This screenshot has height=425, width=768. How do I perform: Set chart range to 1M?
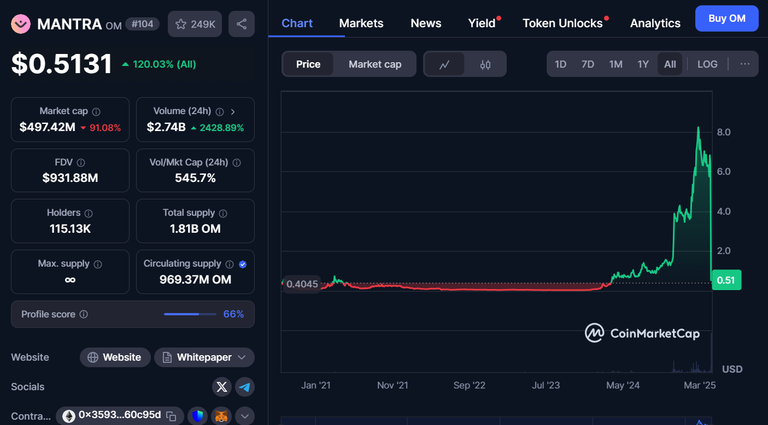pyautogui.click(x=616, y=64)
